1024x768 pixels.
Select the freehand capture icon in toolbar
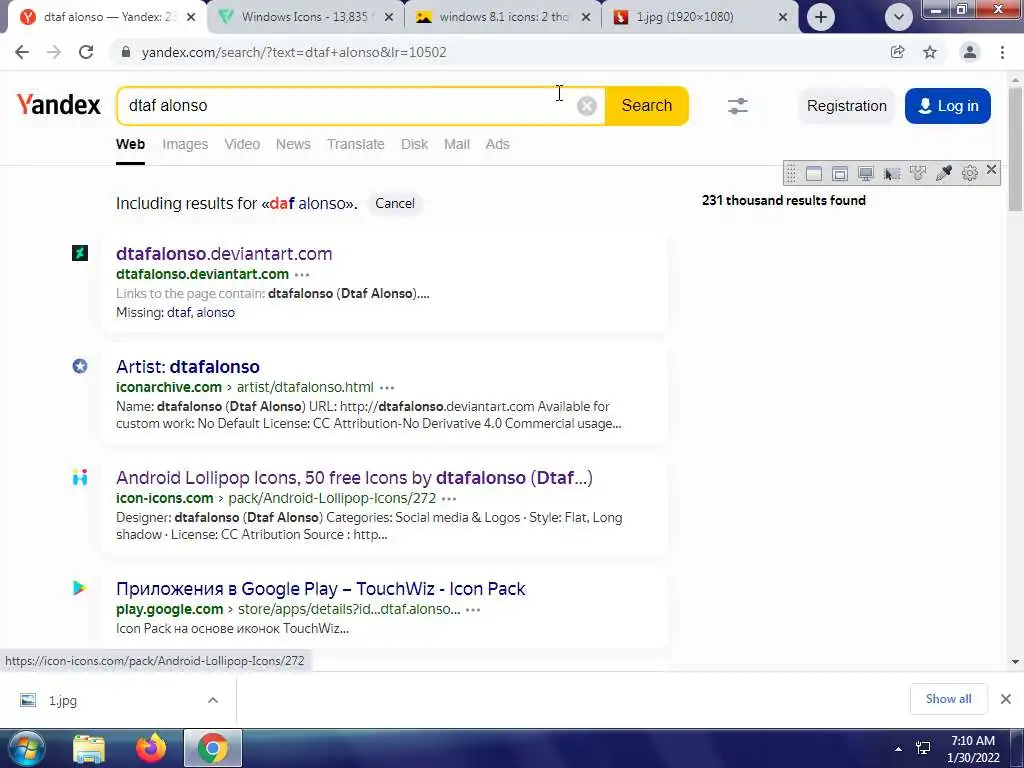918,173
